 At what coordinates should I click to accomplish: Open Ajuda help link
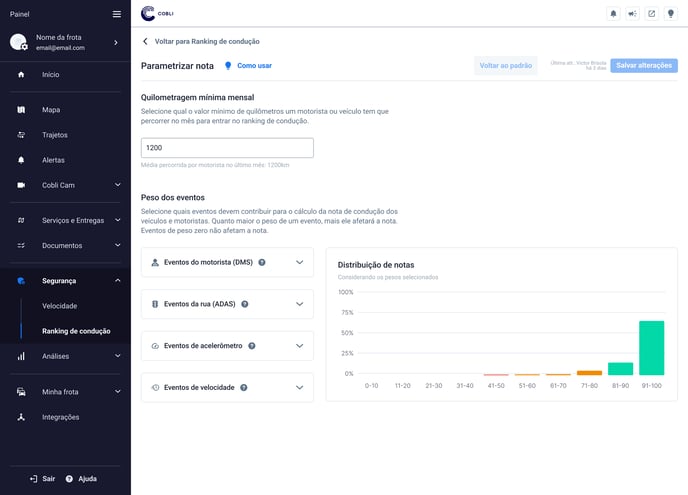[x=81, y=479]
